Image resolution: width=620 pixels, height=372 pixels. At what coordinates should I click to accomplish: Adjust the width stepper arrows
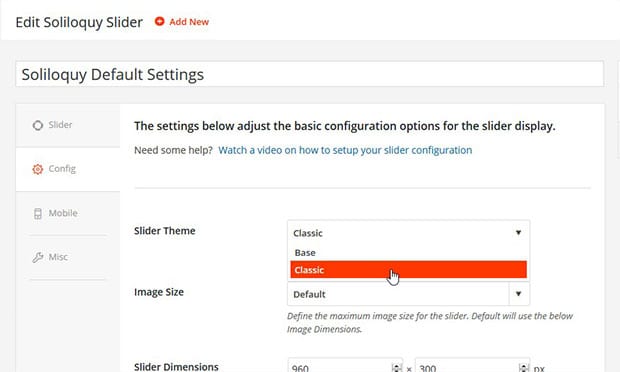396,368
